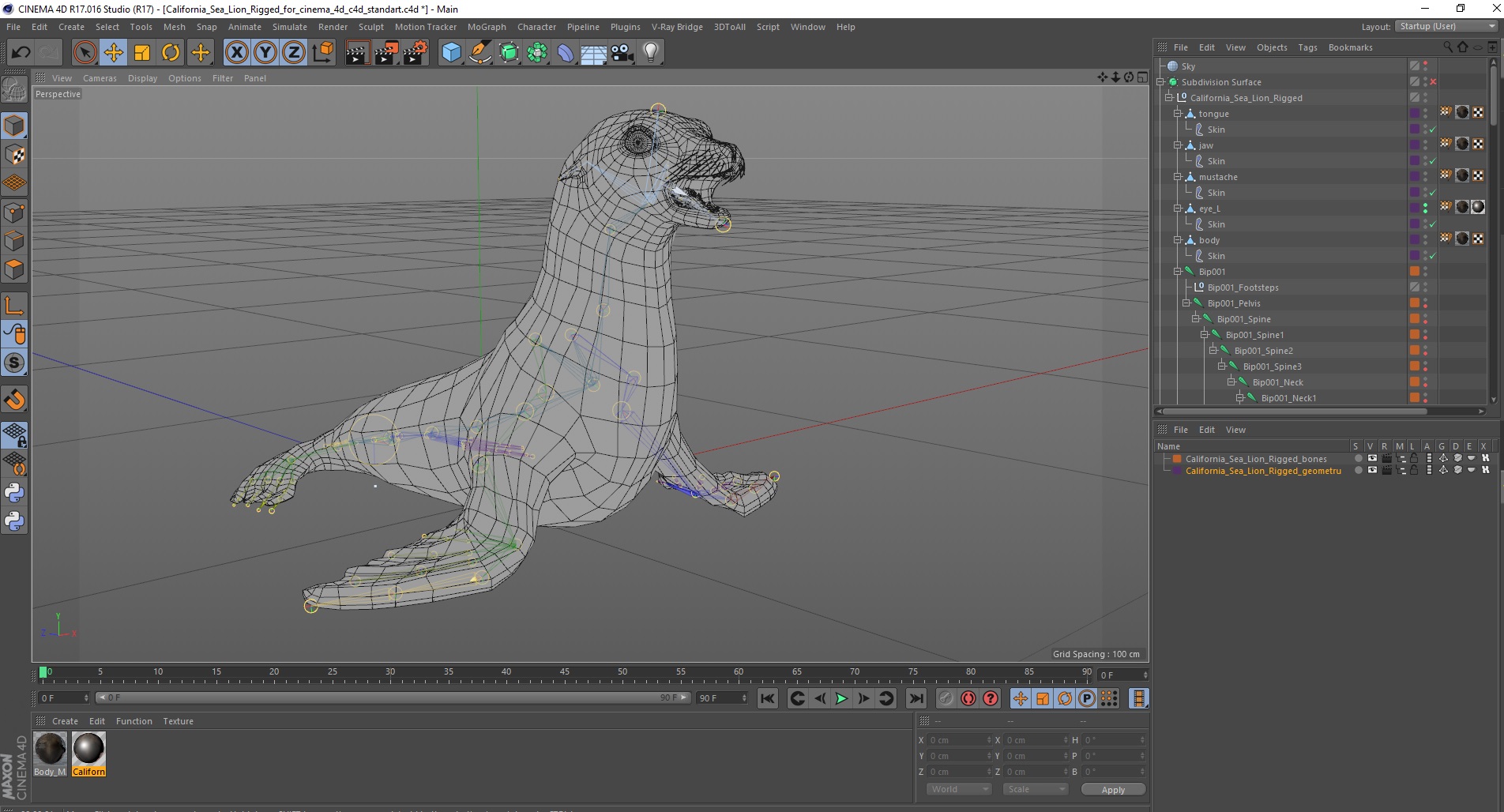Click the Subdivision Surface generator icon
Image resolution: width=1504 pixels, height=812 pixels.
509,53
